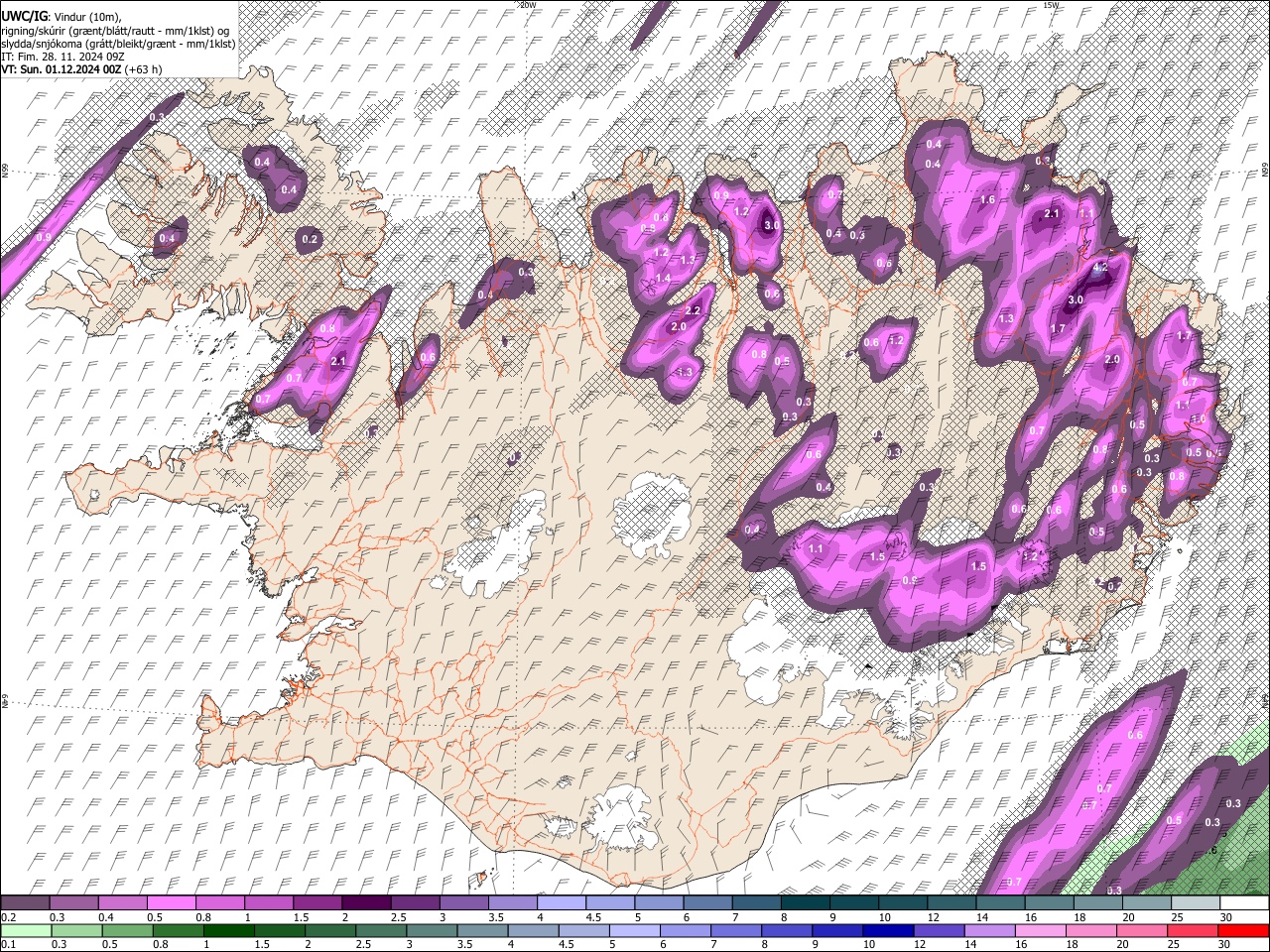This screenshot has width=1270, height=952.
Task: Click the 'IT: Fim. 28. 11. 2024 09Z' line
Action: click(62, 57)
